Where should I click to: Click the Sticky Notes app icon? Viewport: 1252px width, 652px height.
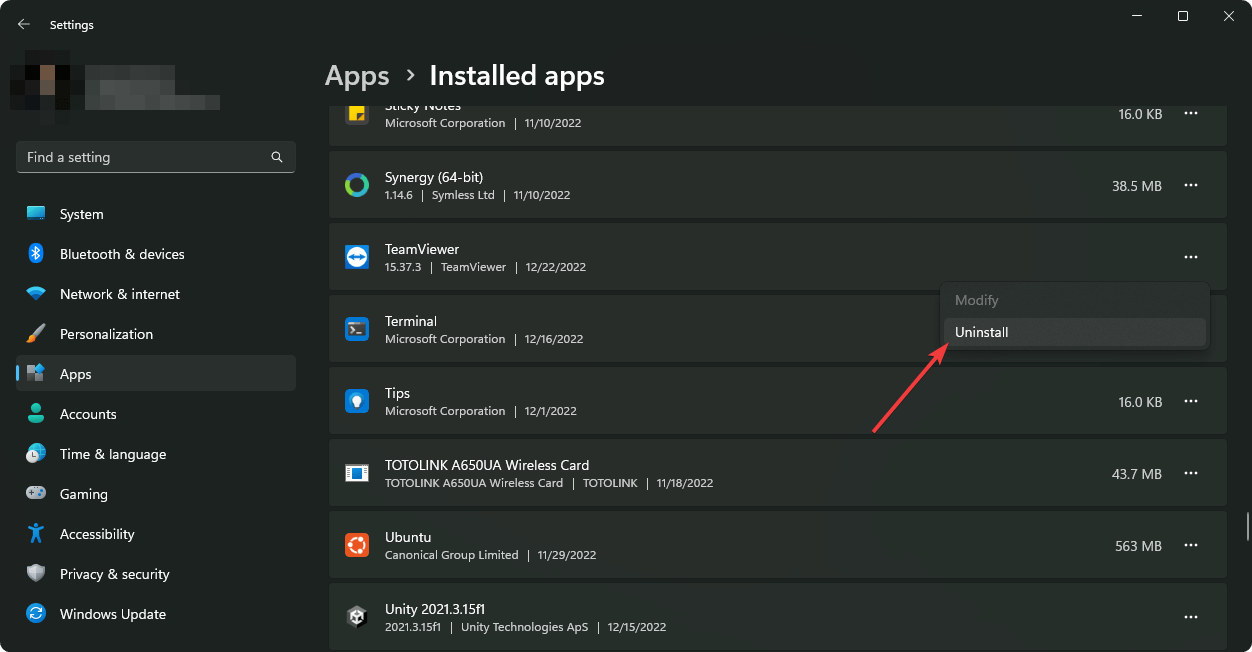(357, 113)
